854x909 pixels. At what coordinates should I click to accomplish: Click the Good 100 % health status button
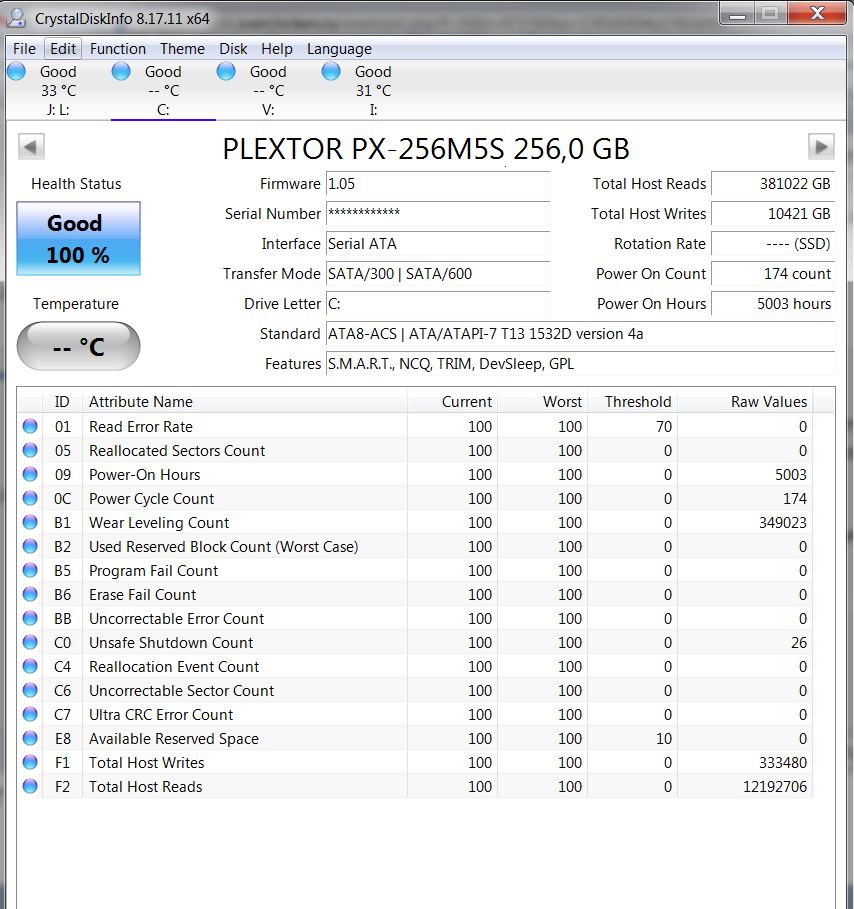tap(78, 238)
